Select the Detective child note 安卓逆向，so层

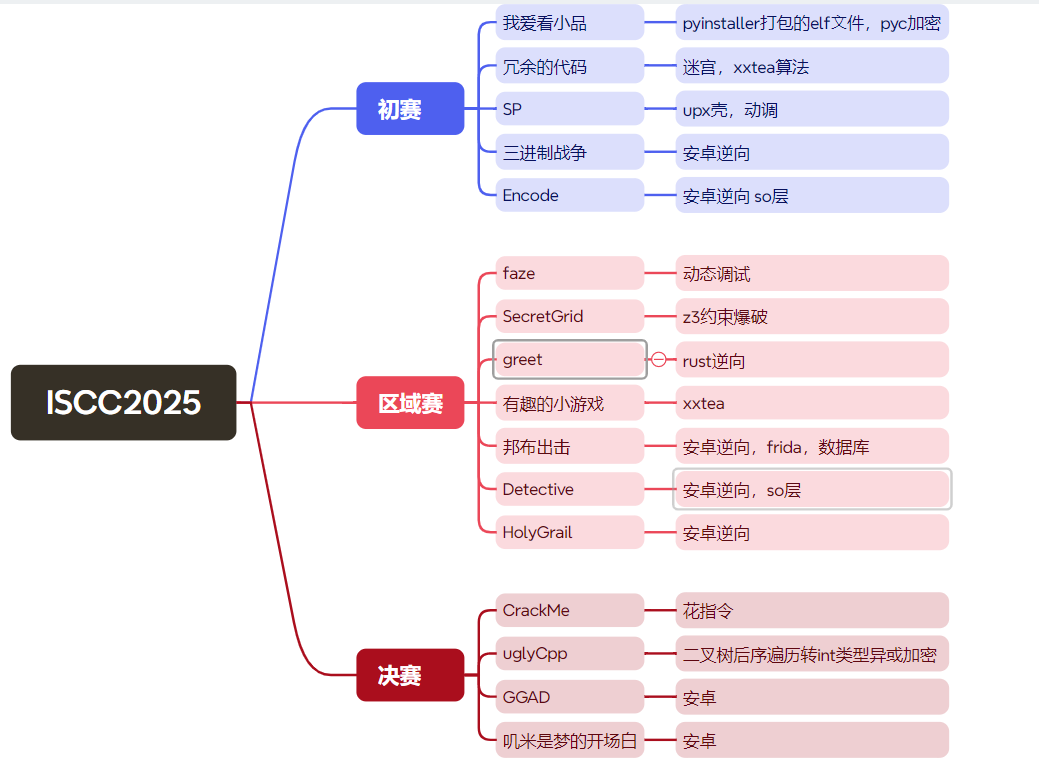[812, 489]
